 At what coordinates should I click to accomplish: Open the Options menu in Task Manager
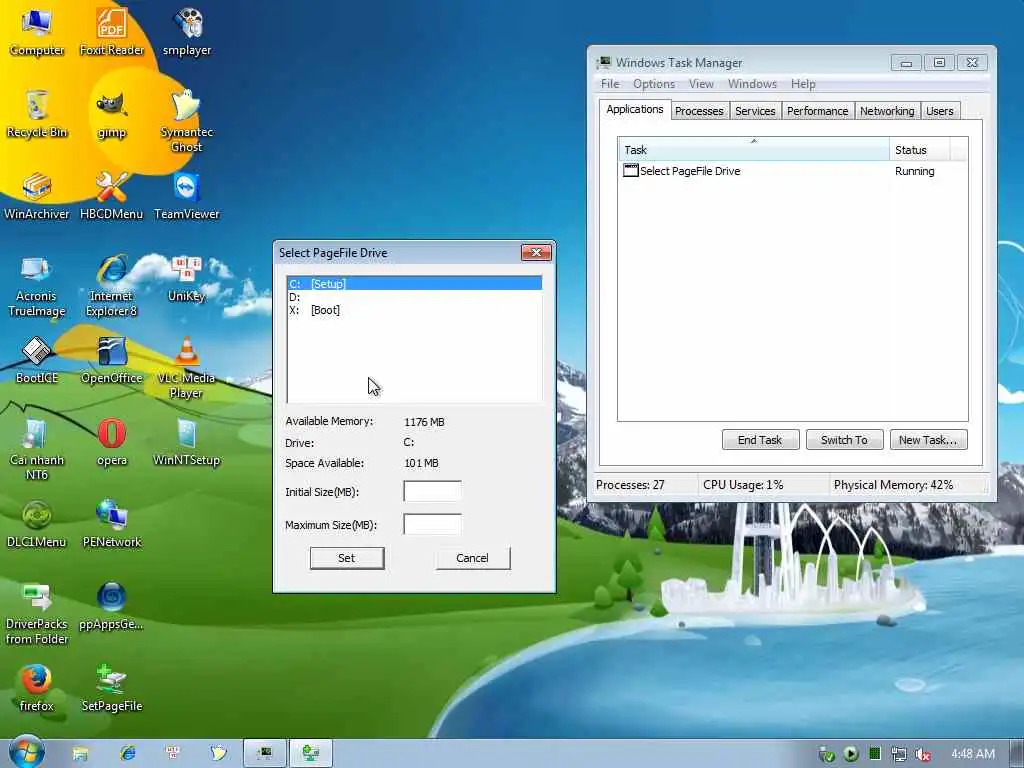[654, 84]
